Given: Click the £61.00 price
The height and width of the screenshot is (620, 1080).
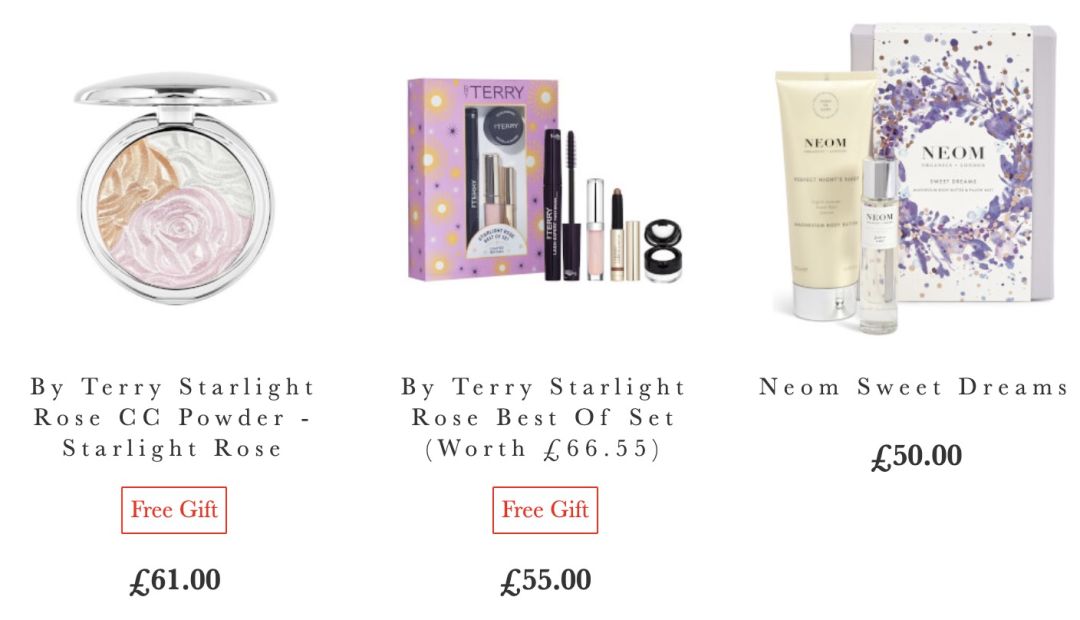Looking at the screenshot, I should click(x=175, y=580).
